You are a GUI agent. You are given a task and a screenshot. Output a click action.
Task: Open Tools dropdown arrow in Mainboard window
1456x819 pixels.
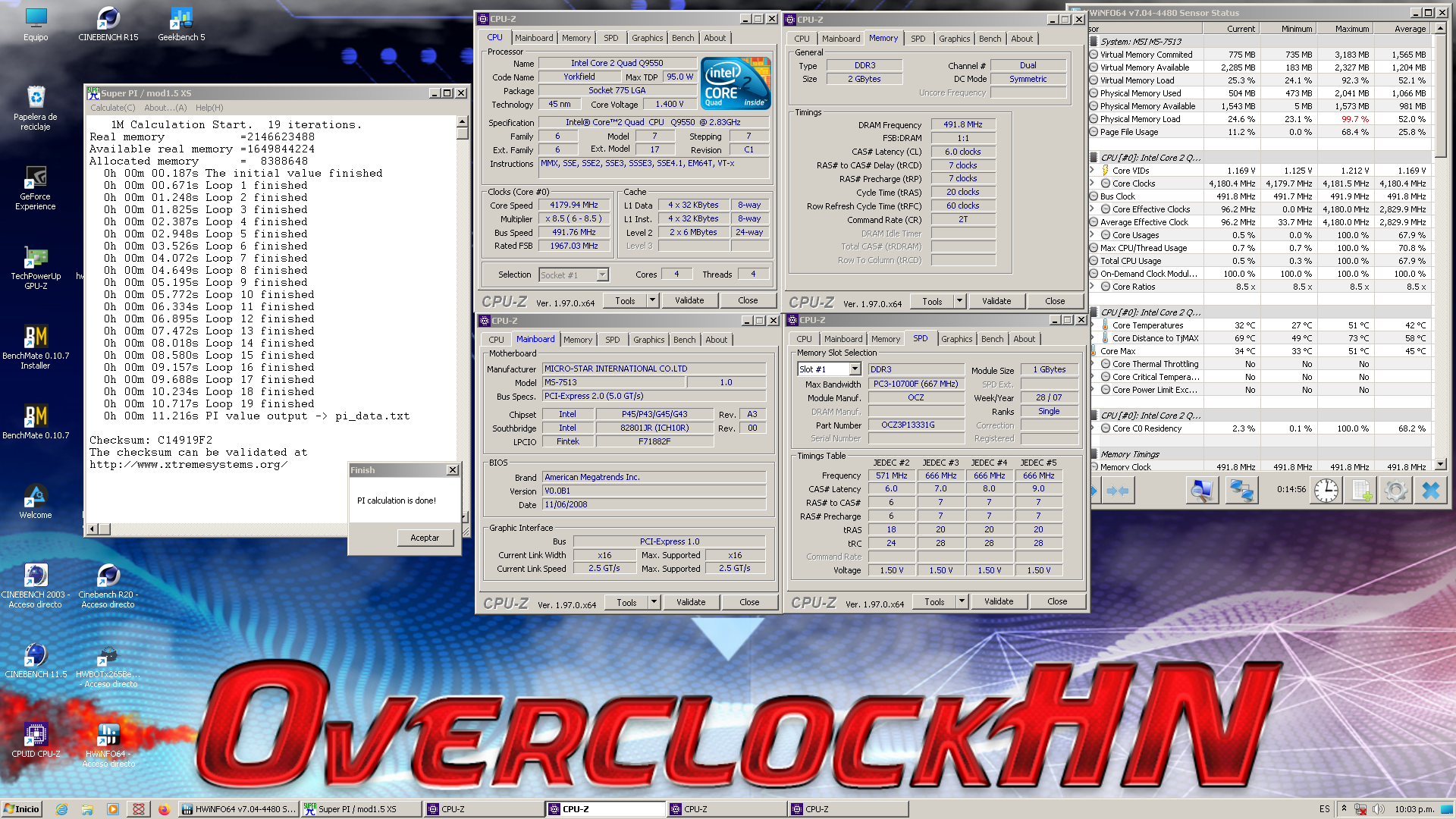(654, 602)
